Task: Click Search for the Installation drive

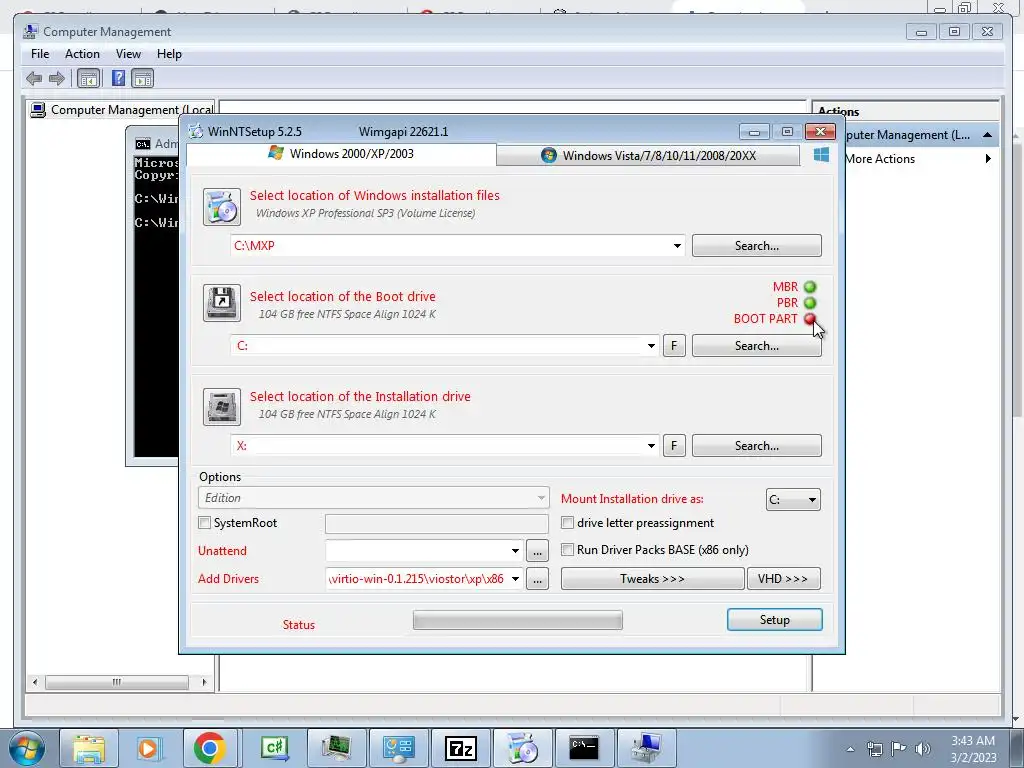Action: [757, 445]
